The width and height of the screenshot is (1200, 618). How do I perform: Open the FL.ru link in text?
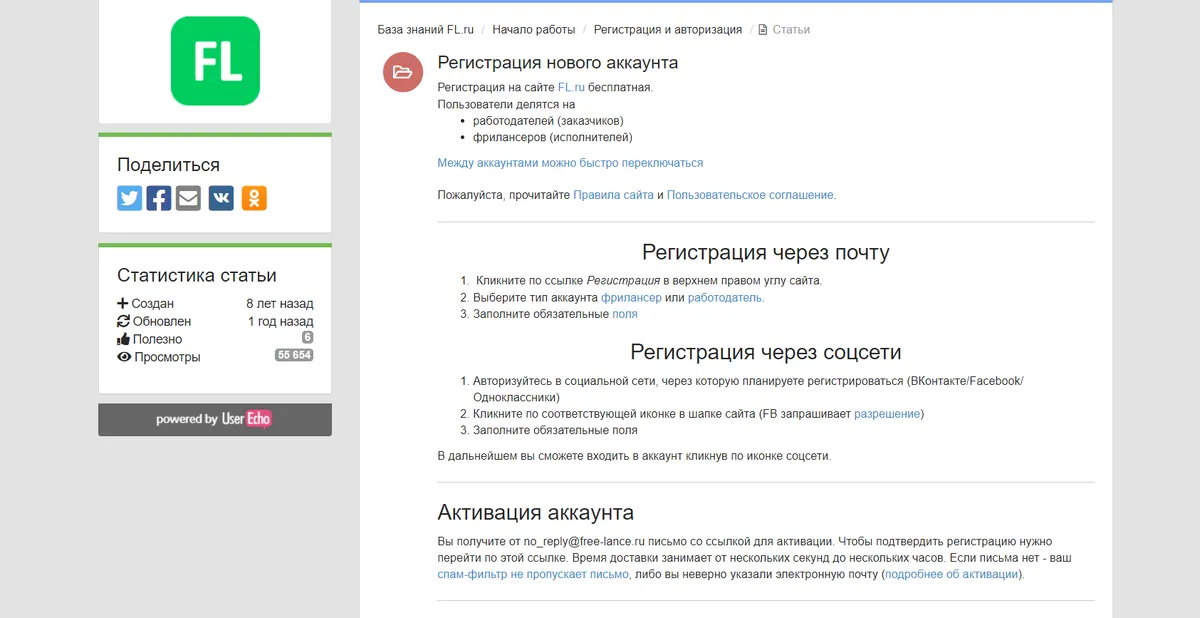coord(571,87)
